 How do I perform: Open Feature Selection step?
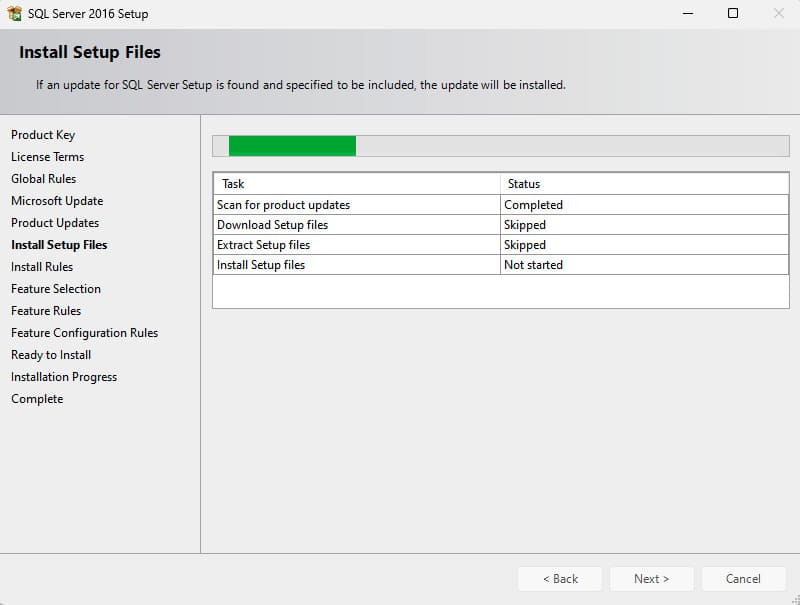(x=56, y=289)
